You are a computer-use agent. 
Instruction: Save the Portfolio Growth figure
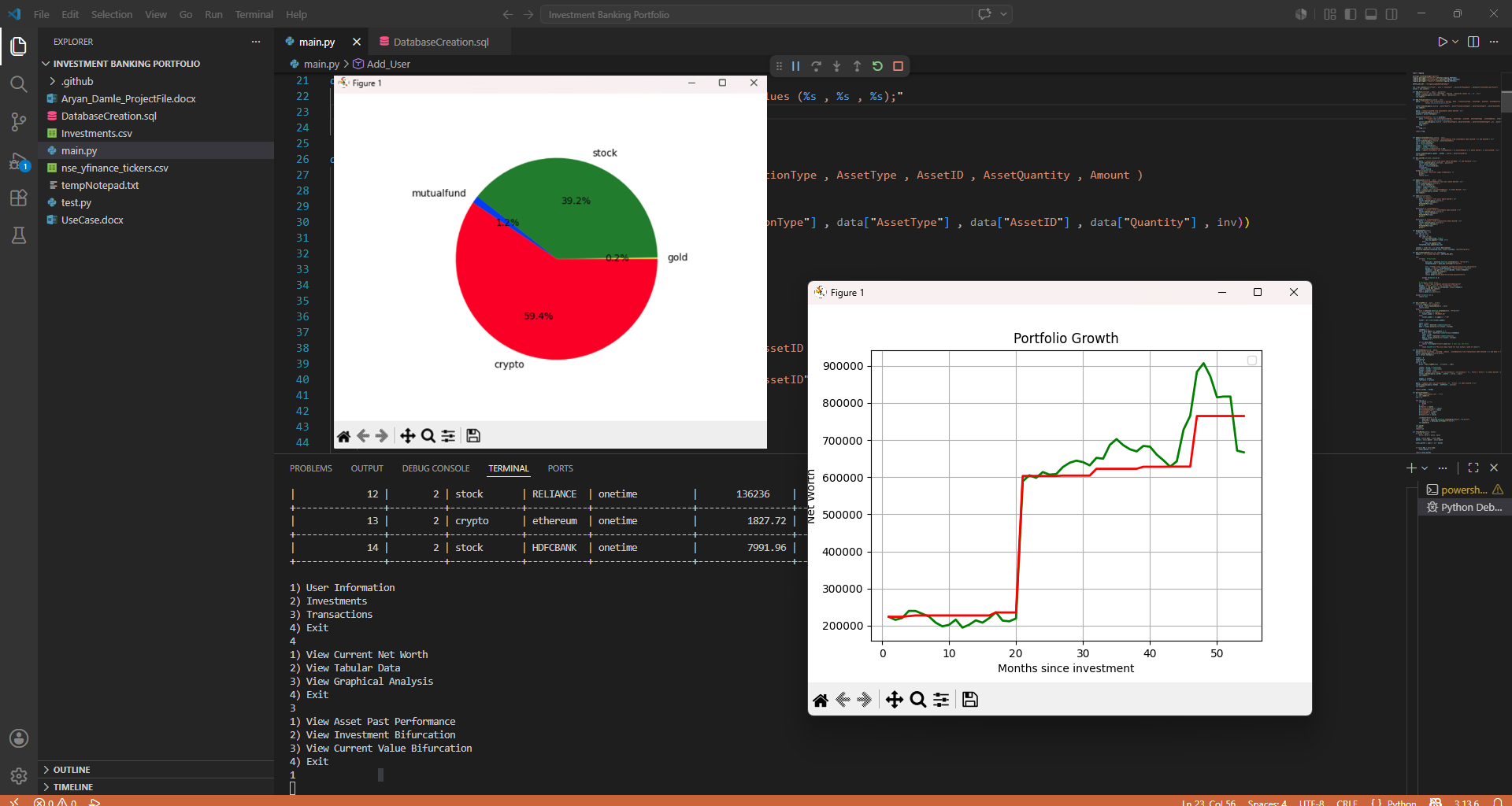(970, 700)
